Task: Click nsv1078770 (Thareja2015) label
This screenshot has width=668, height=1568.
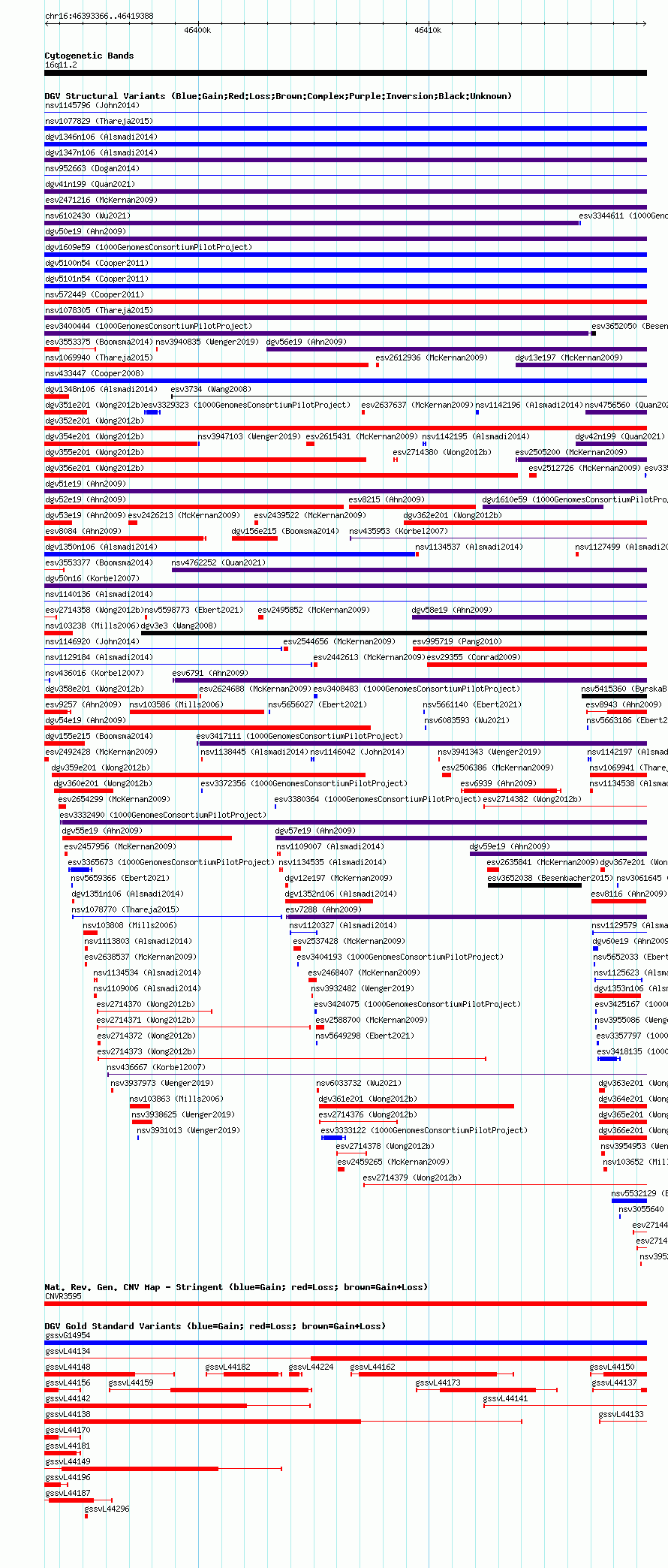Action: point(126,909)
